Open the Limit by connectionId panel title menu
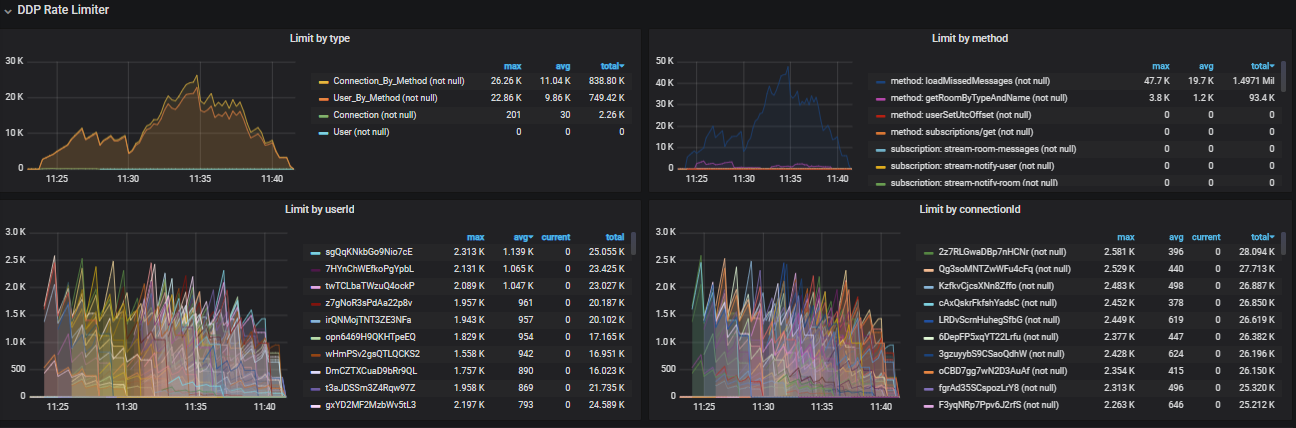 (969, 209)
